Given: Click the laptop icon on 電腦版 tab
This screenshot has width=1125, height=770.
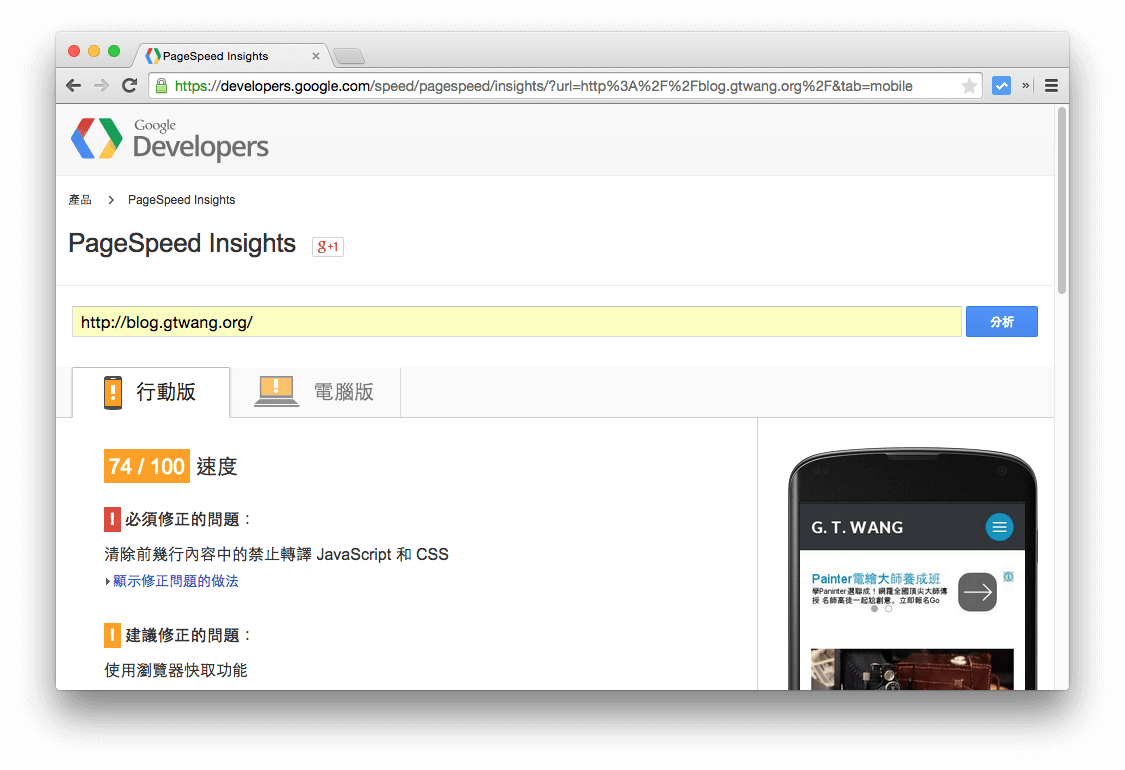Looking at the screenshot, I should (x=276, y=391).
